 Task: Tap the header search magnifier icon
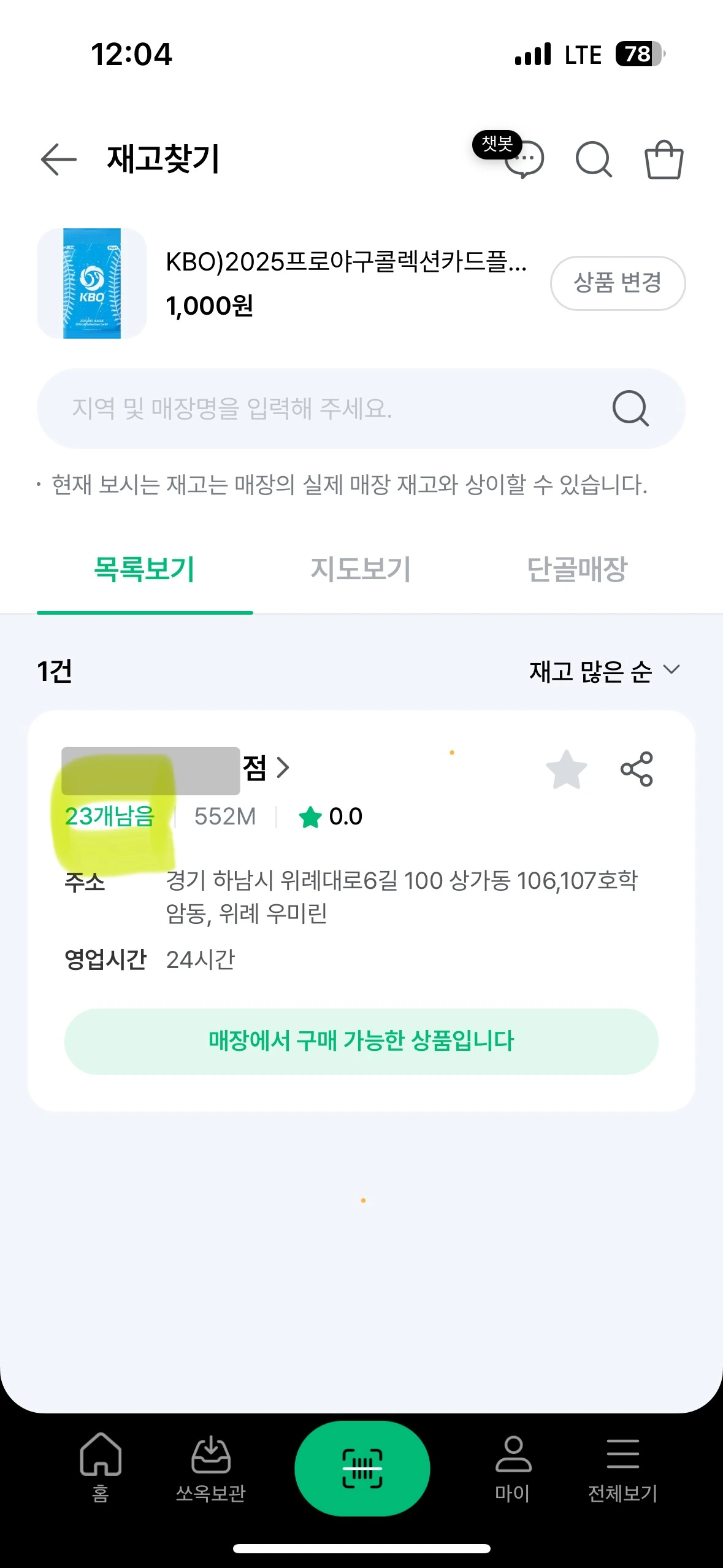click(x=594, y=159)
